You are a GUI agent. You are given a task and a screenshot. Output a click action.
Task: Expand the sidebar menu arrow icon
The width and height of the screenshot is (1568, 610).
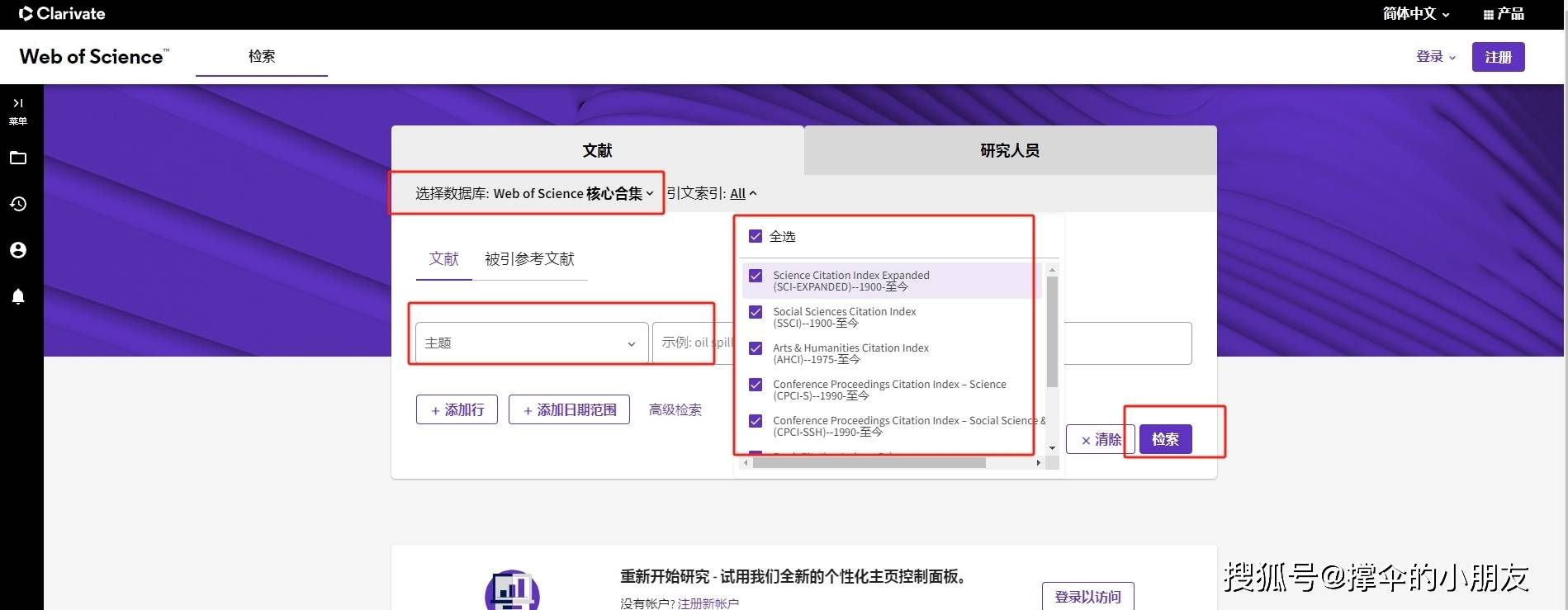(17, 103)
